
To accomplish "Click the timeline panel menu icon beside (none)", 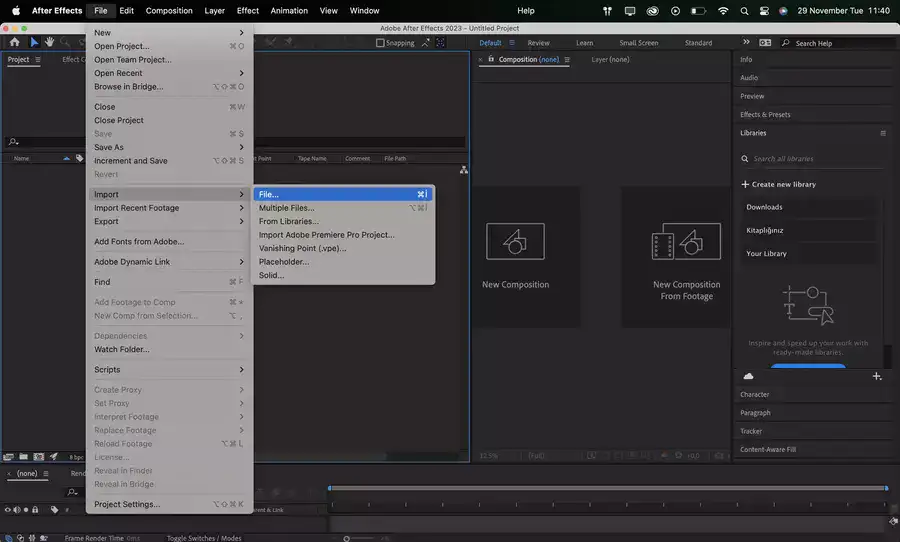I will tap(46, 474).
